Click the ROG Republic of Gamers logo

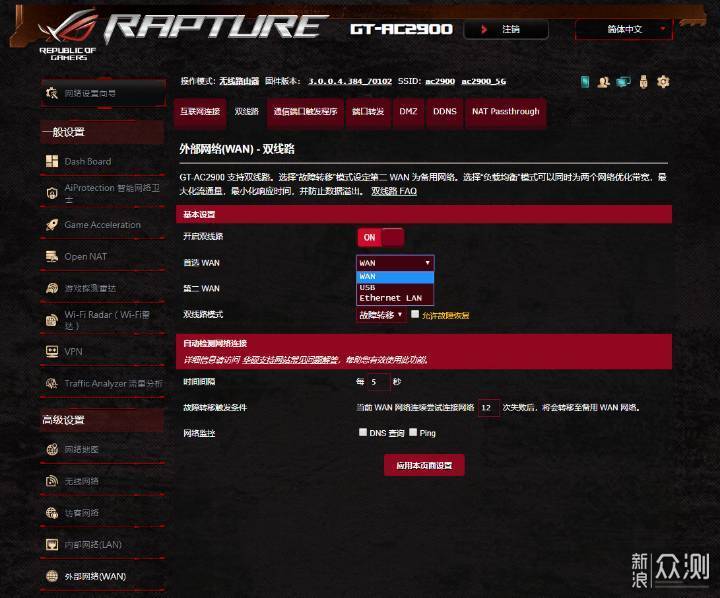tap(69, 36)
